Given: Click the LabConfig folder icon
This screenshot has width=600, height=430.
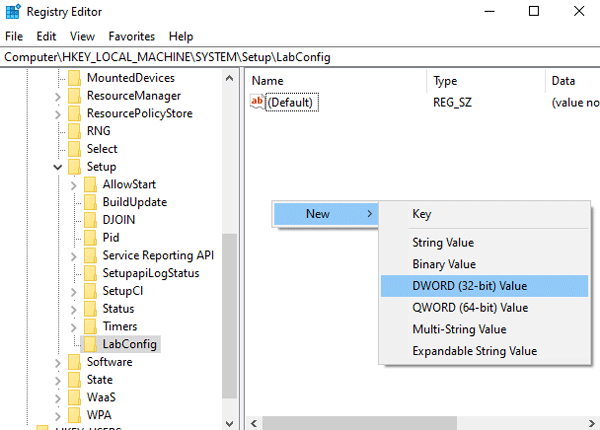Looking at the screenshot, I should [x=90, y=344].
